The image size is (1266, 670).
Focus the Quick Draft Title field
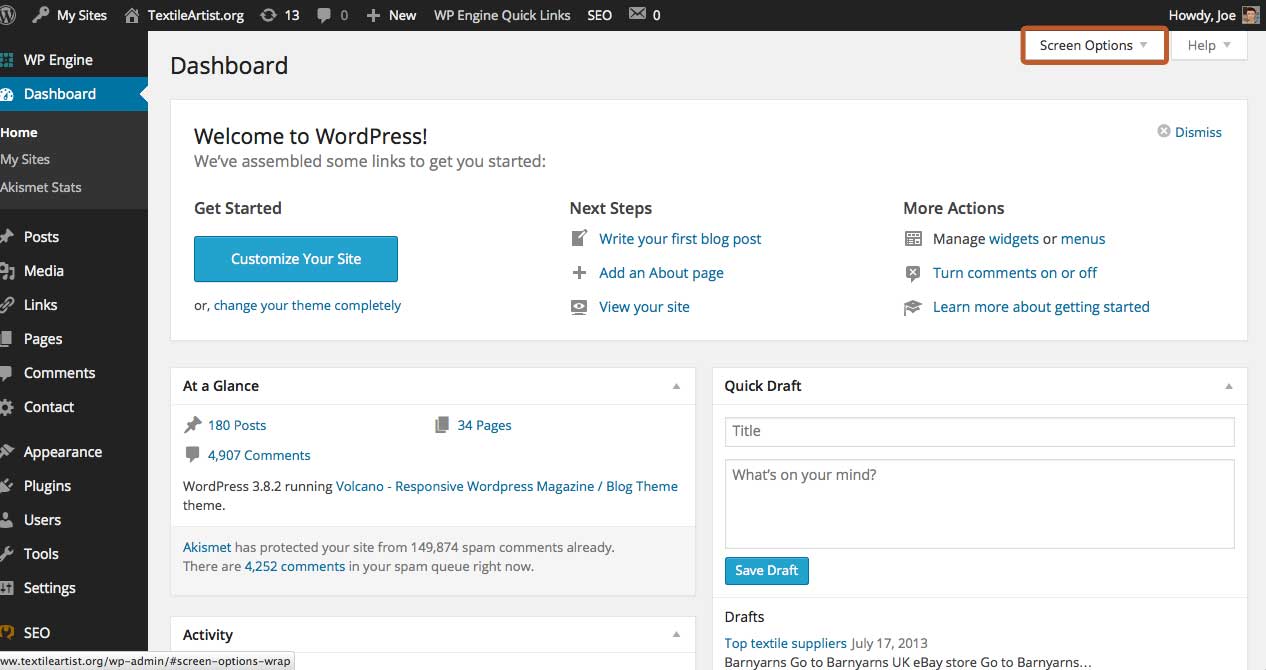pos(979,431)
